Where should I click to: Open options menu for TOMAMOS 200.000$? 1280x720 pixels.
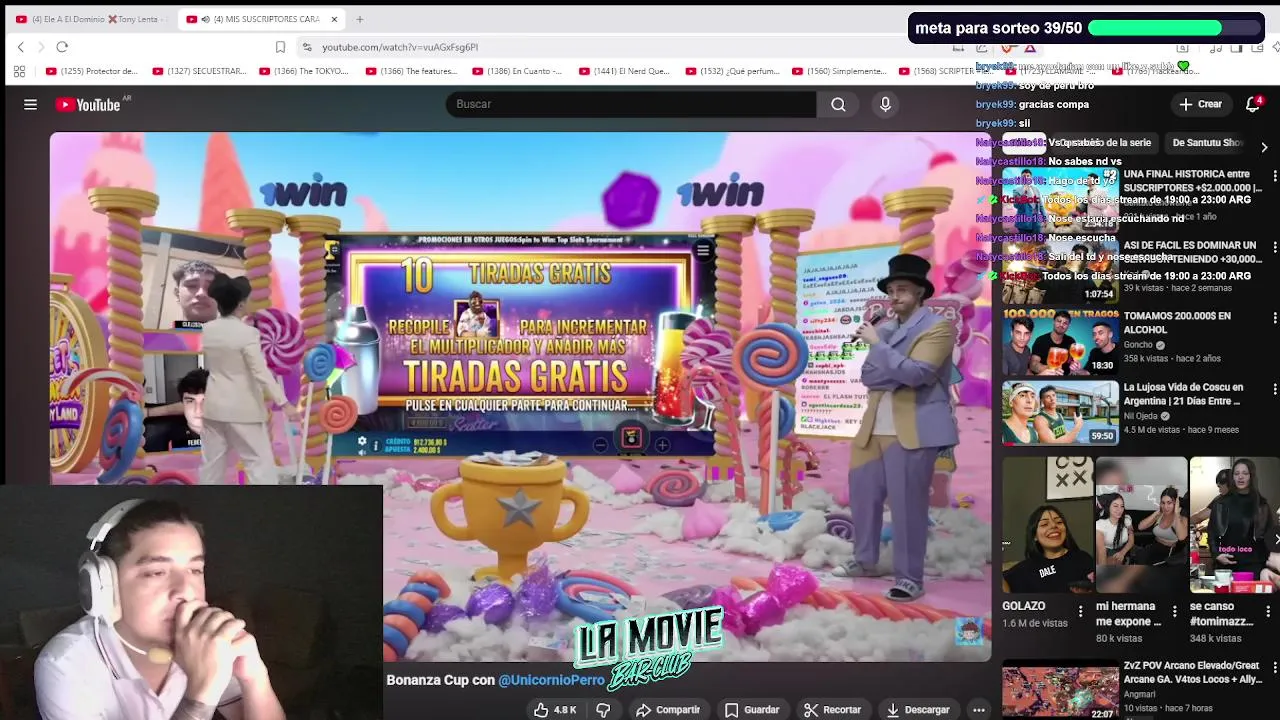pos(1274,318)
